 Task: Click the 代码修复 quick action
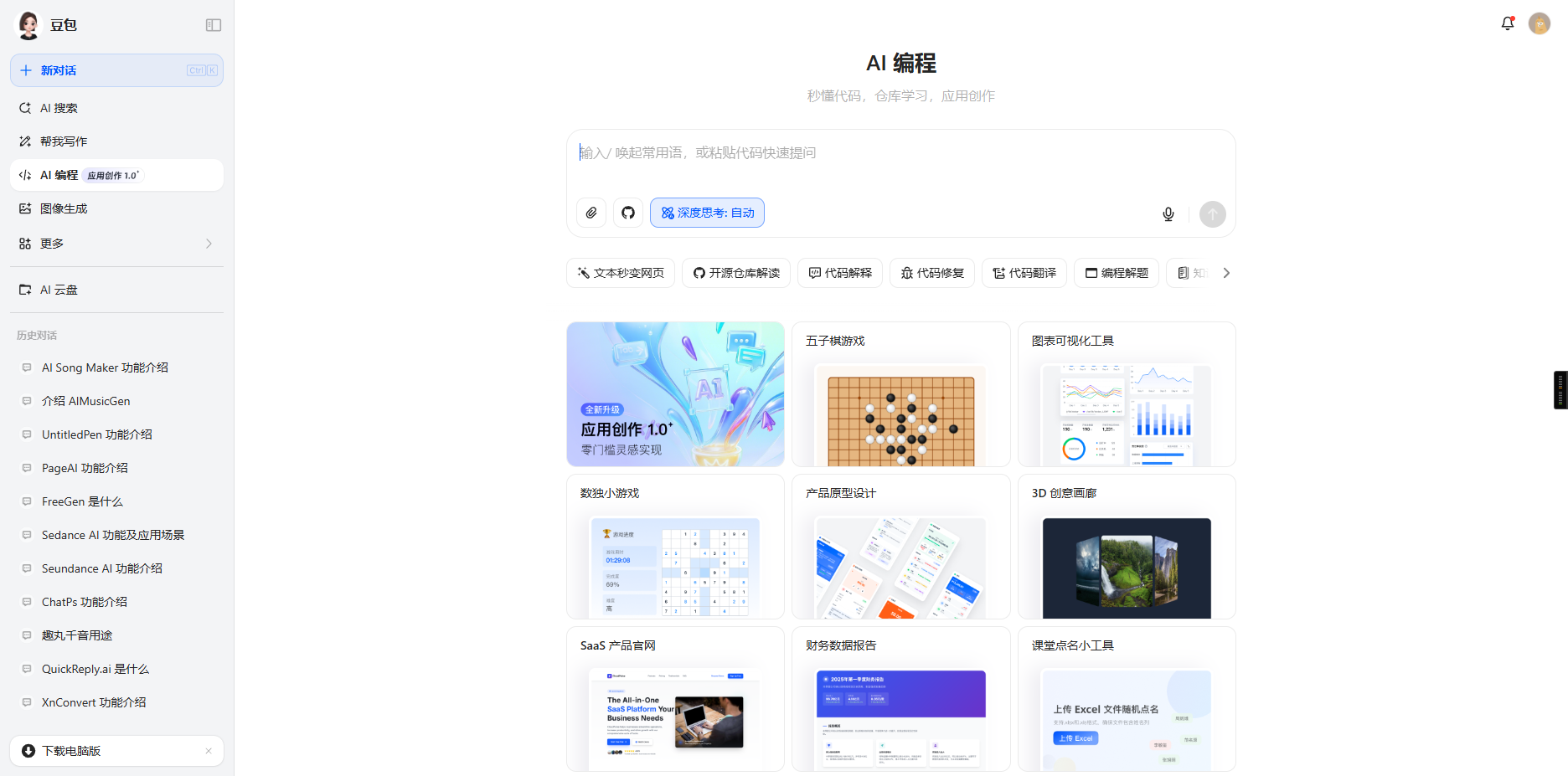[x=931, y=273]
